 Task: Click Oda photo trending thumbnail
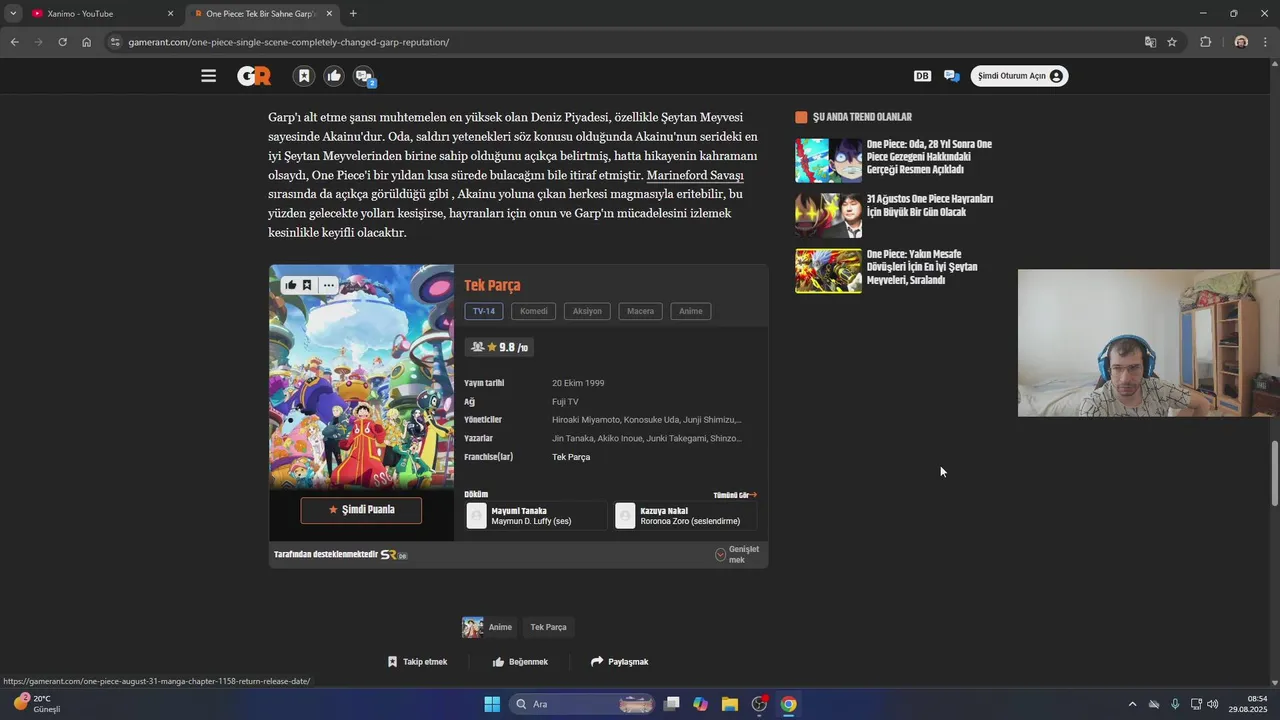coord(828,215)
